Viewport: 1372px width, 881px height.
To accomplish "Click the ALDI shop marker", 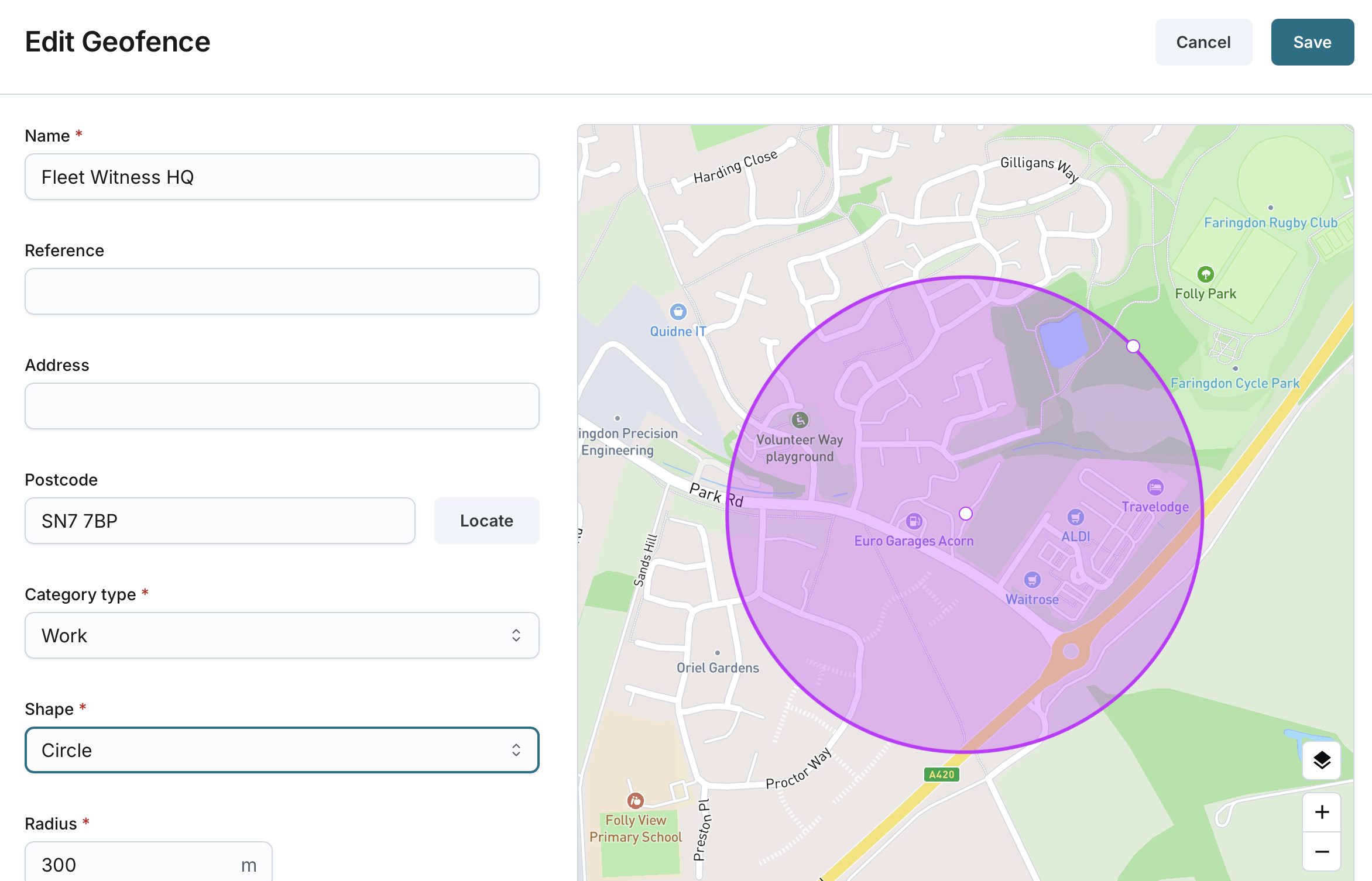I will click(1075, 517).
